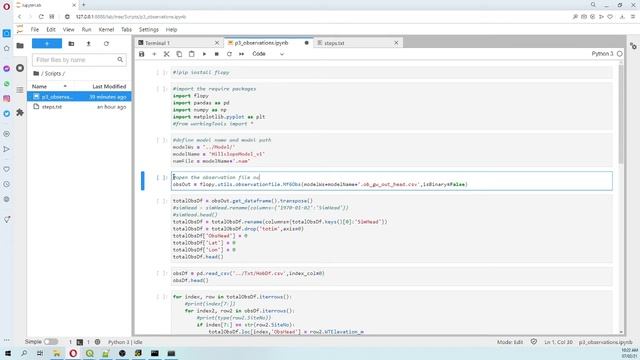Viewport: 640px width, 360px height.
Task: Click the obsDf pd.read_csv cell
Action: tap(391, 277)
